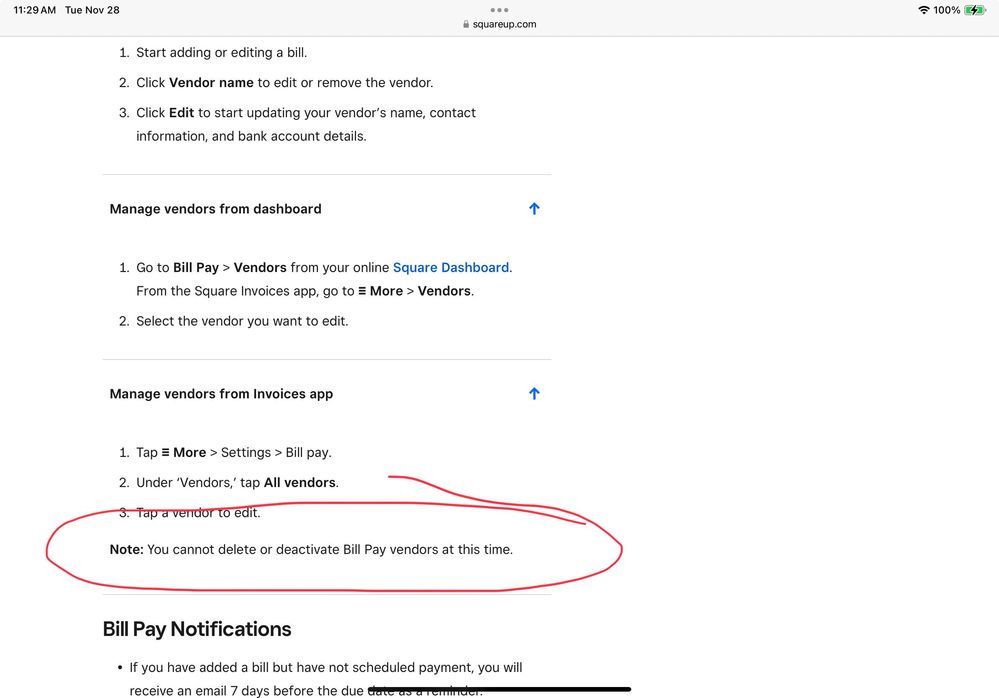The height and width of the screenshot is (698, 999).
Task: Click the bold 'Vendor name' text
Action: click(x=211, y=82)
